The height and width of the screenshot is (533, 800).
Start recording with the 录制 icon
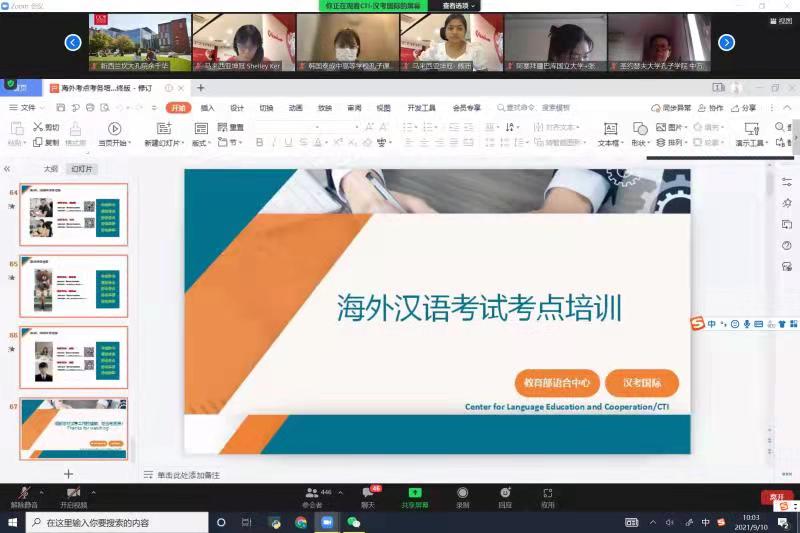pos(462,494)
